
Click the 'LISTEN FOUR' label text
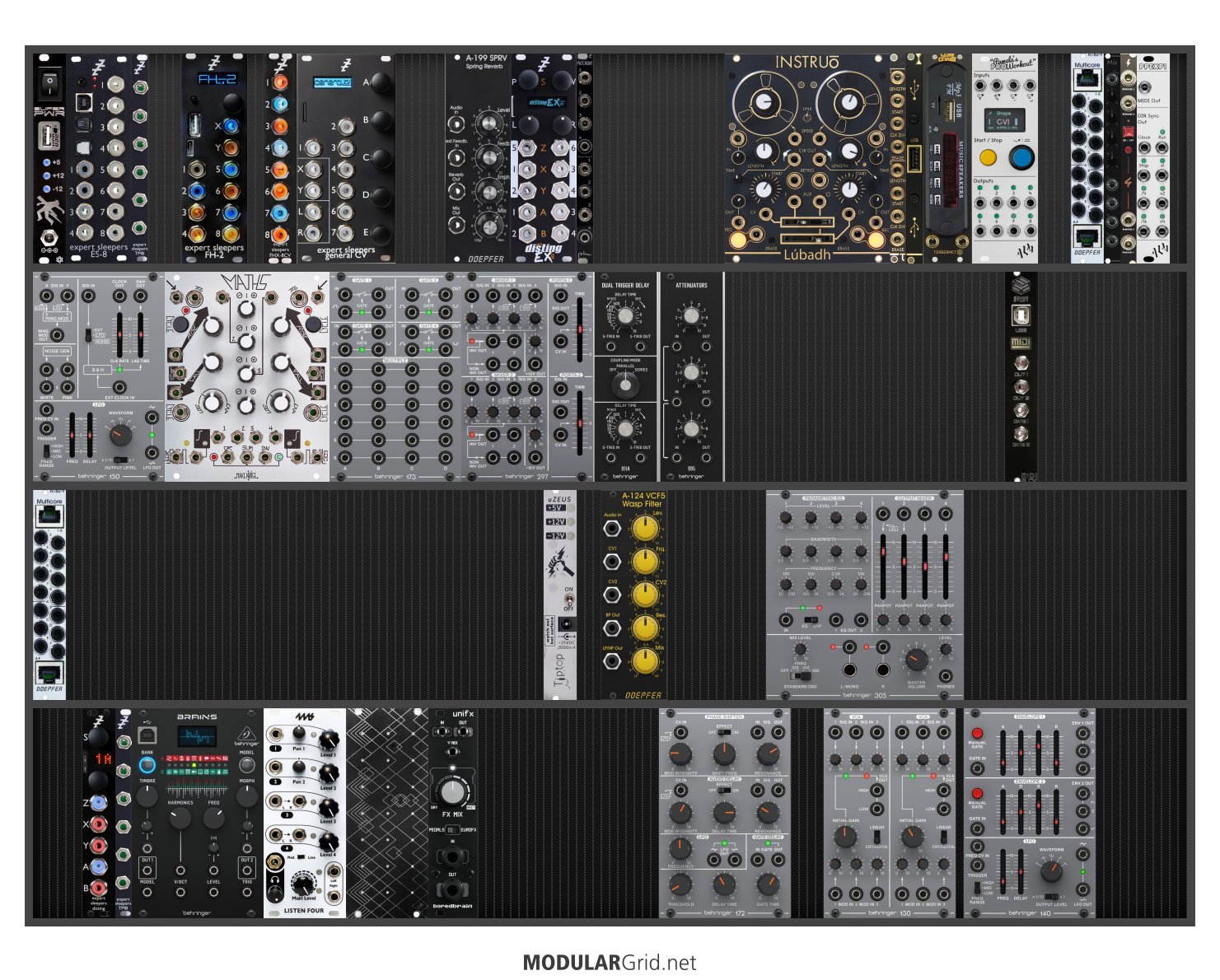(x=304, y=910)
